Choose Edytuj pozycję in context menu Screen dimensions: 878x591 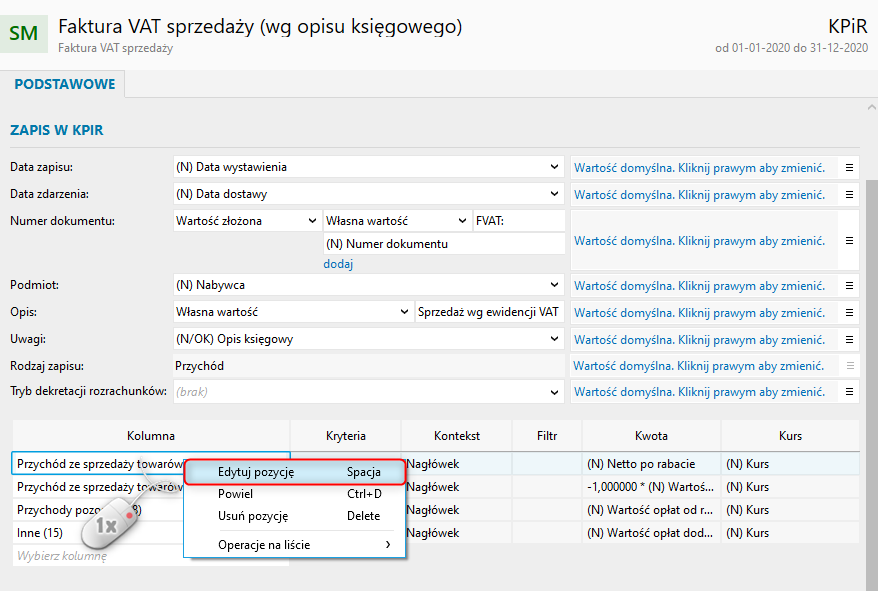[x=295, y=472]
